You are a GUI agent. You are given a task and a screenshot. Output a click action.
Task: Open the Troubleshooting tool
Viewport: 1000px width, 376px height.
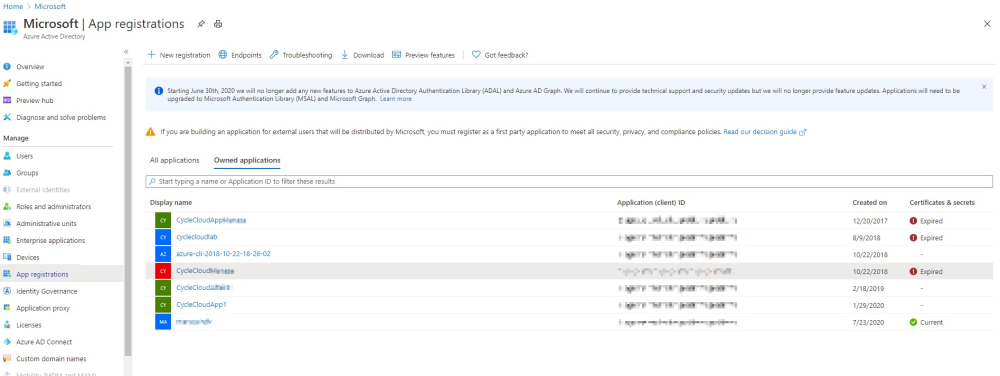(301, 55)
